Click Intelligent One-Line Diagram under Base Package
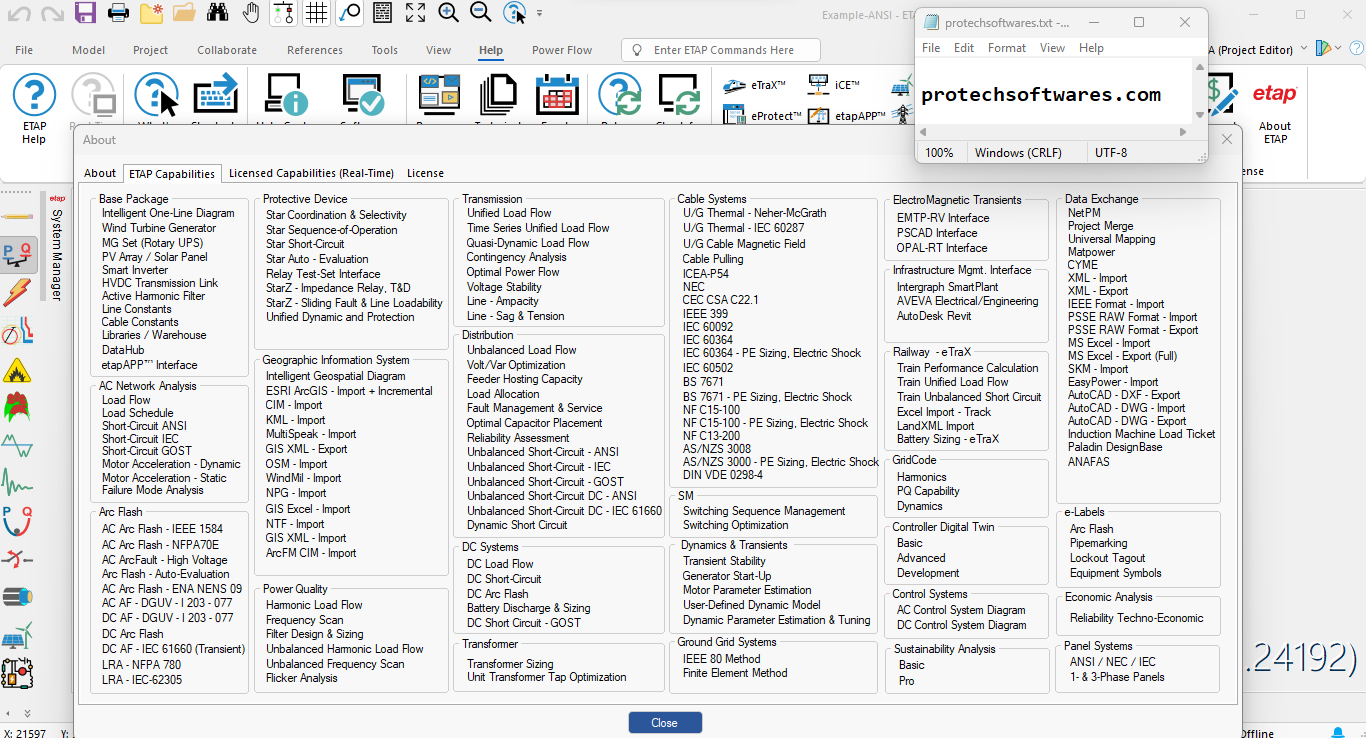1366x738 pixels. coord(168,213)
